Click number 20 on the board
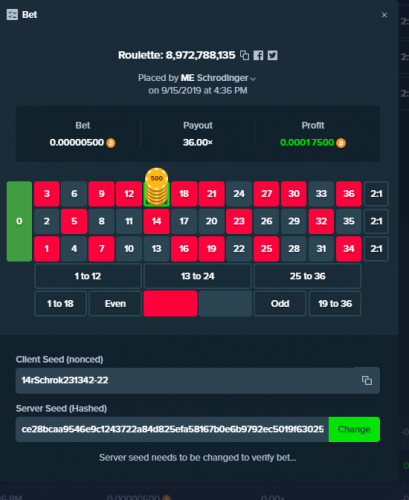 [x=211, y=221]
